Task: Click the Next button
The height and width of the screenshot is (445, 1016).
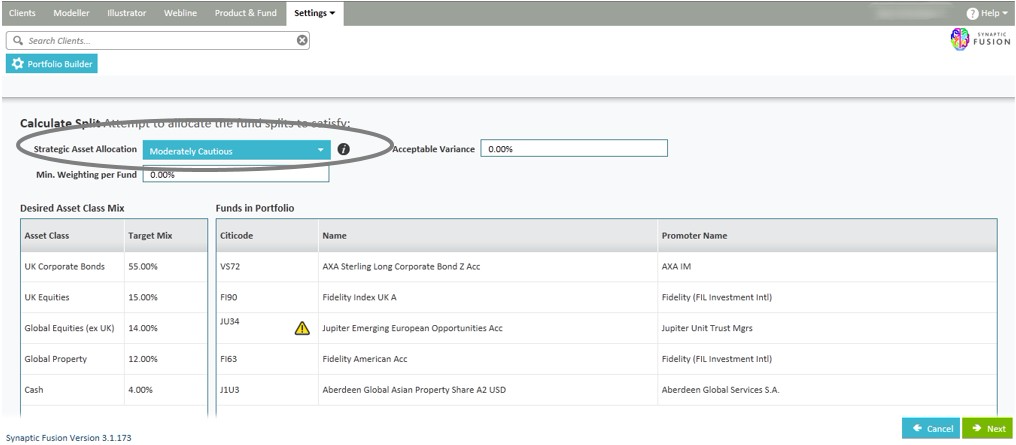Action: (x=987, y=428)
